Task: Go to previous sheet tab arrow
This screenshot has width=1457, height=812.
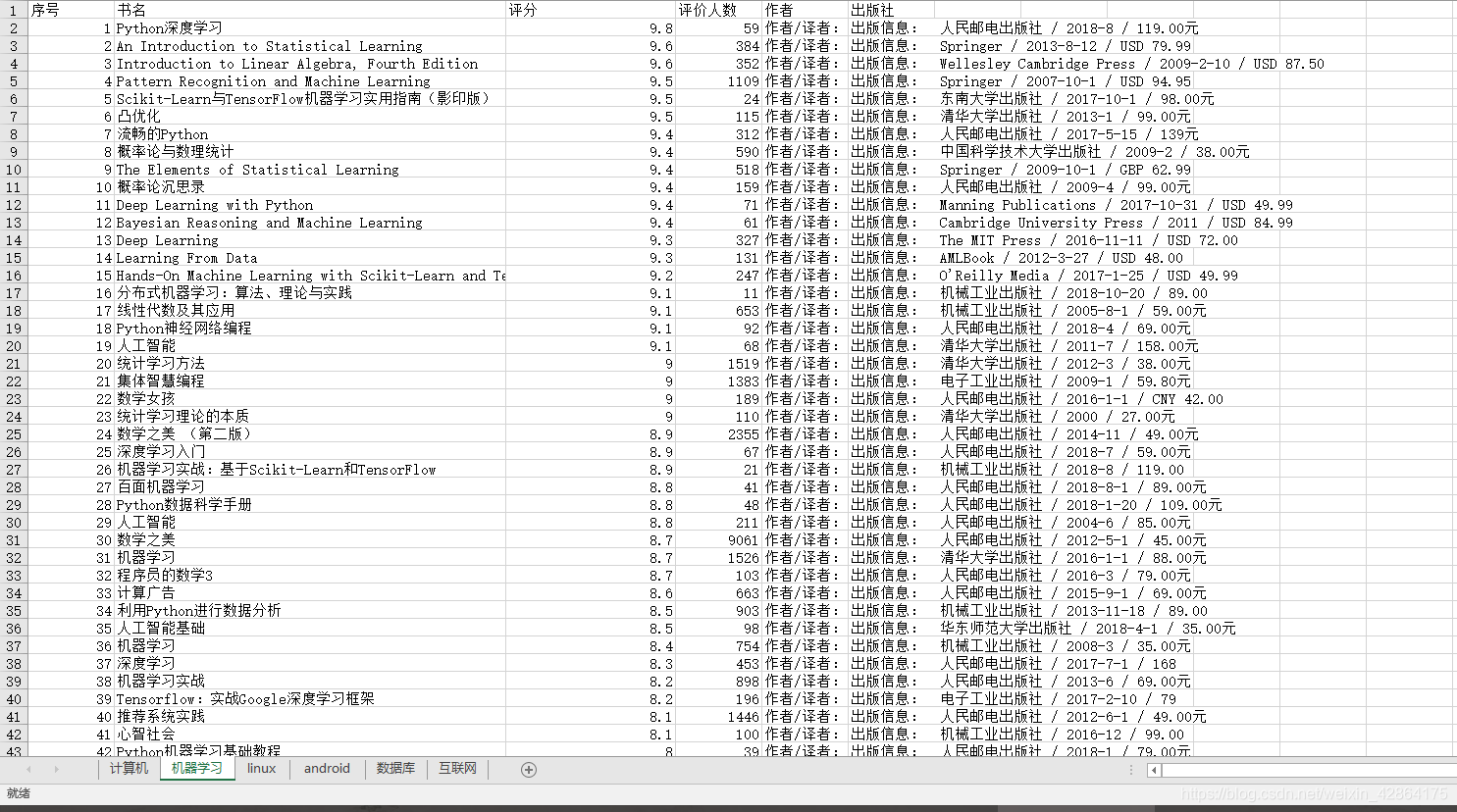Action: pos(28,770)
